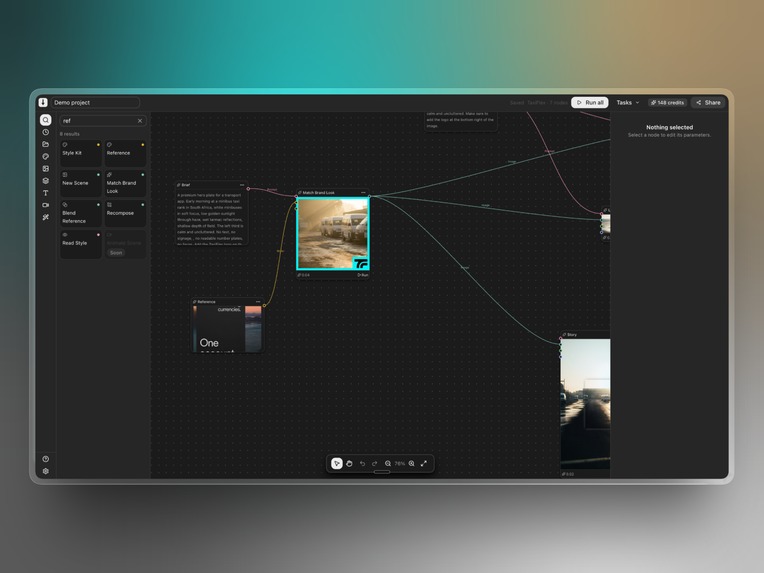Open the magic tools icon in sidebar
This screenshot has height=573, width=764.
point(45,217)
